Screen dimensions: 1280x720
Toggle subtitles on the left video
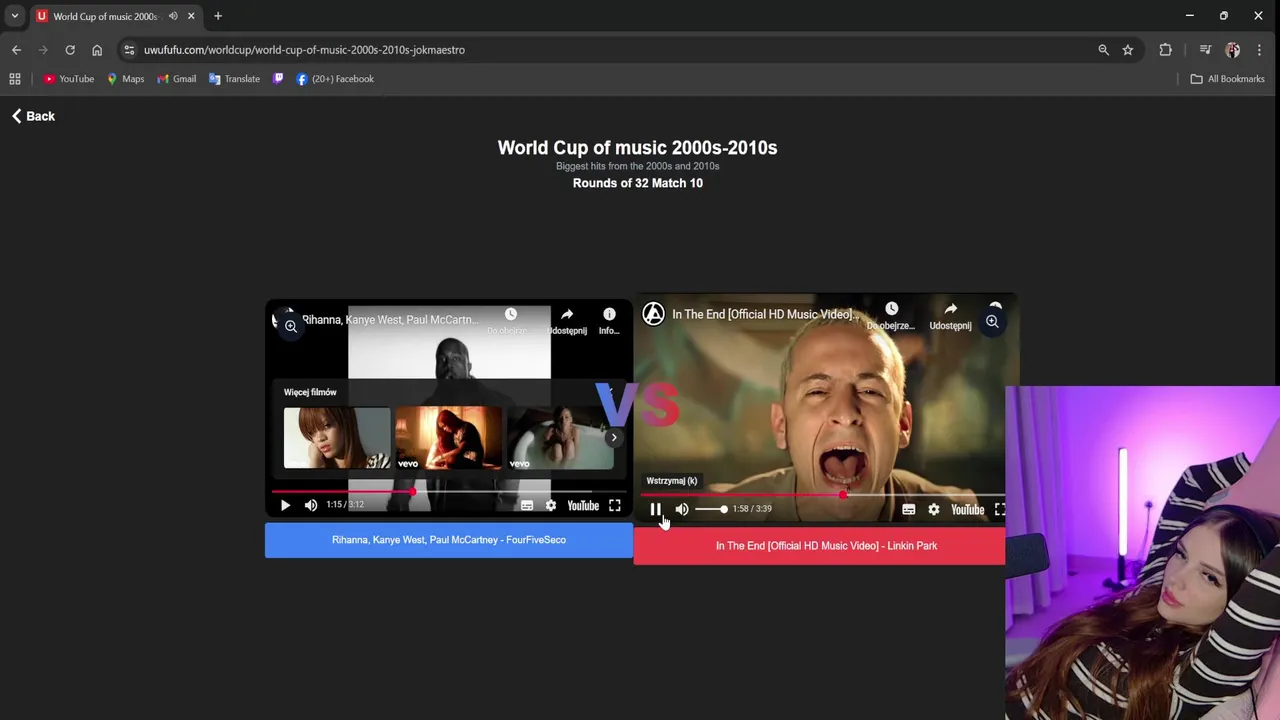point(527,505)
